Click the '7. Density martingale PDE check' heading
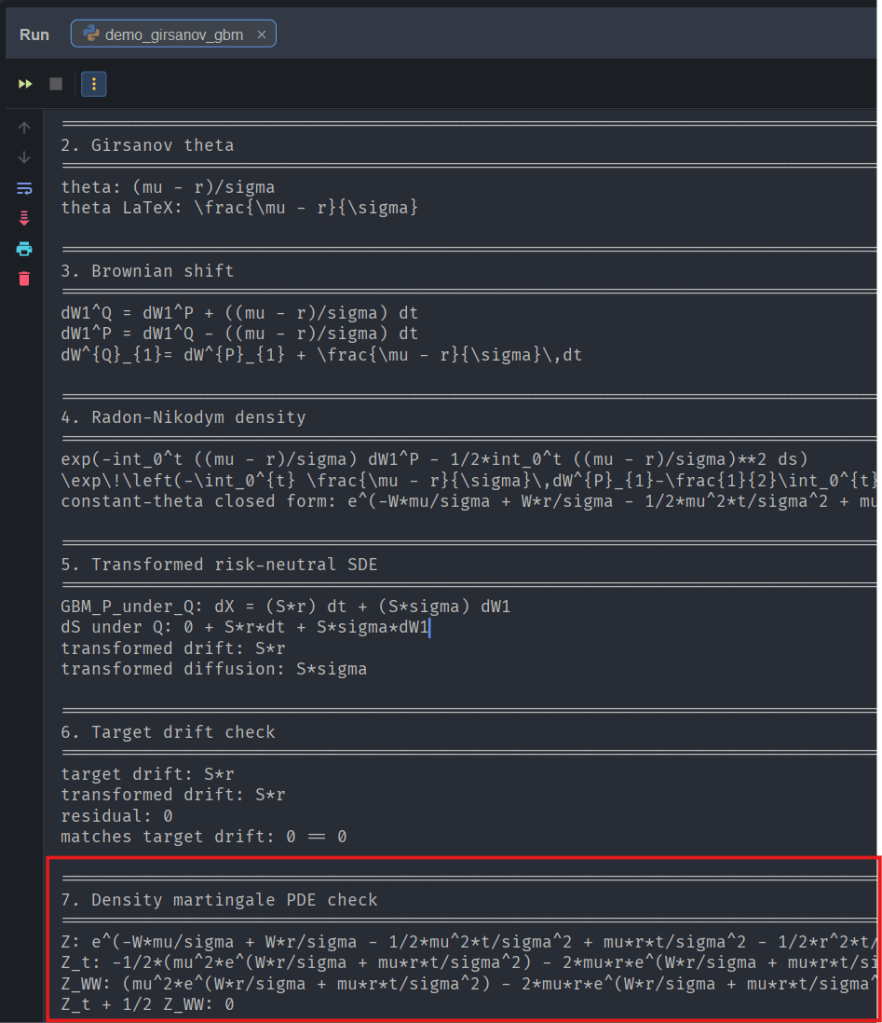The height and width of the screenshot is (1023, 882). click(220, 899)
